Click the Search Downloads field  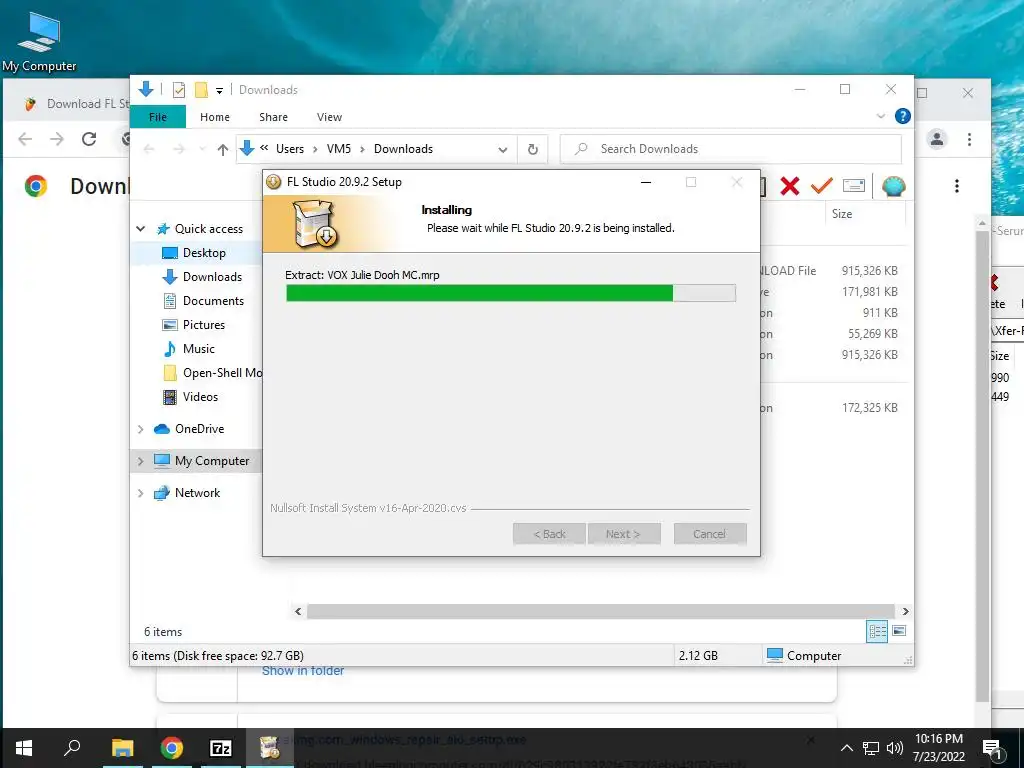731,149
